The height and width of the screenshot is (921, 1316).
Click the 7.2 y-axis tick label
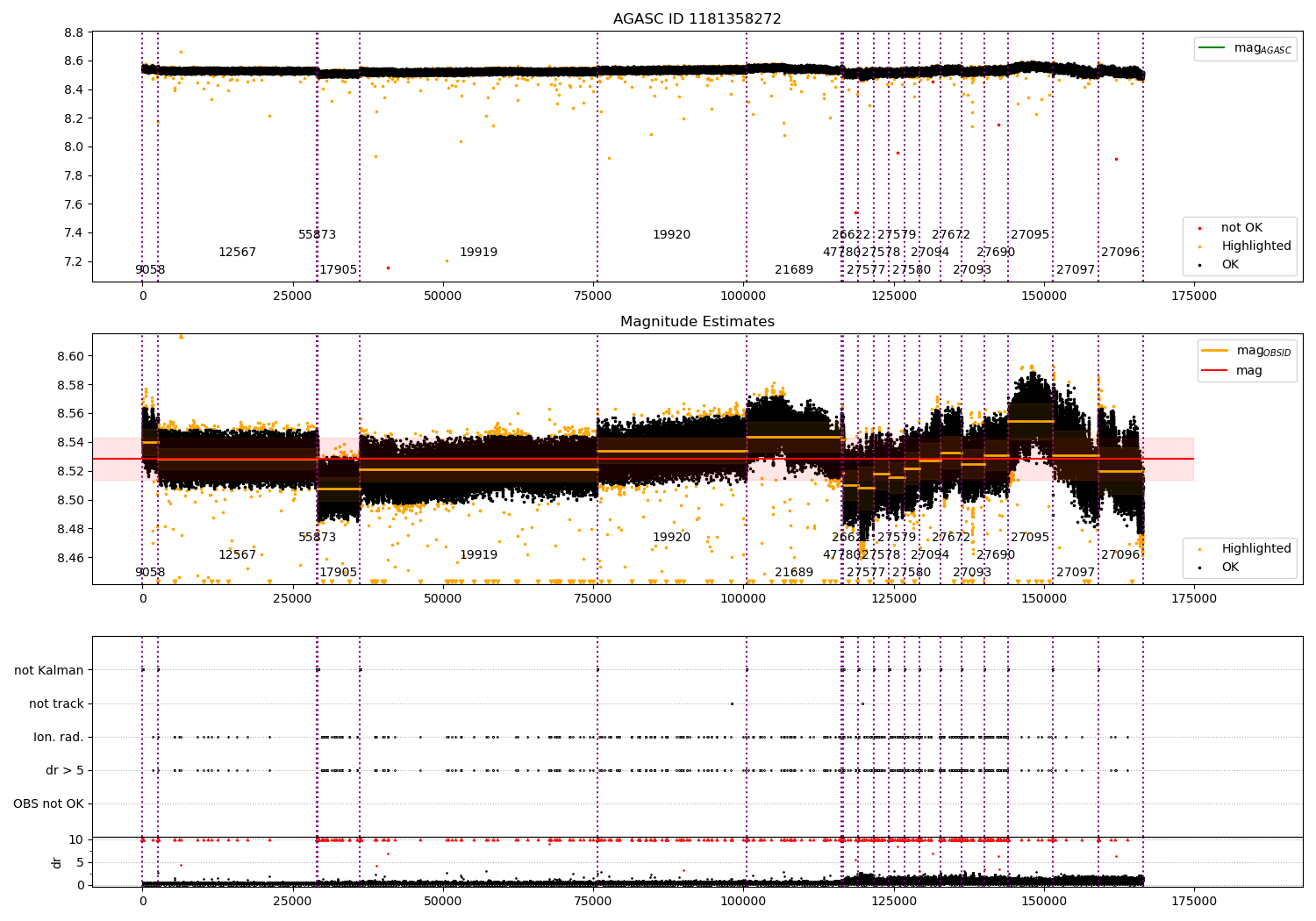(x=75, y=262)
